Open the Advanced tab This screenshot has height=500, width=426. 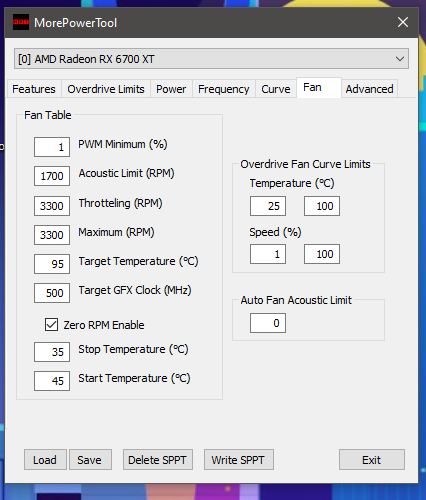[x=369, y=89]
